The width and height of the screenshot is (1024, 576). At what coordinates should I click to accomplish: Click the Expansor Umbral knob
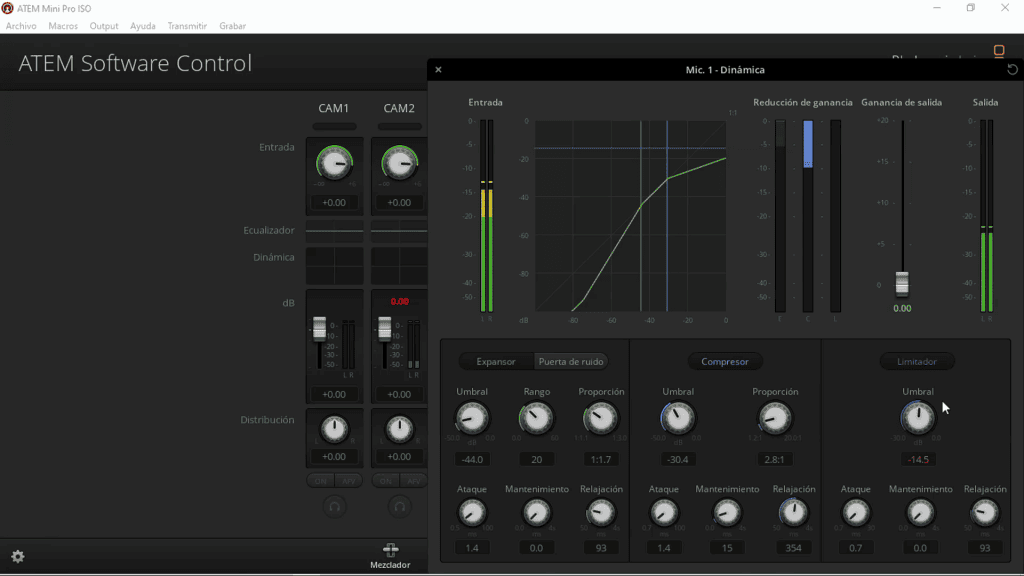pyautogui.click(x=472, y=419)
